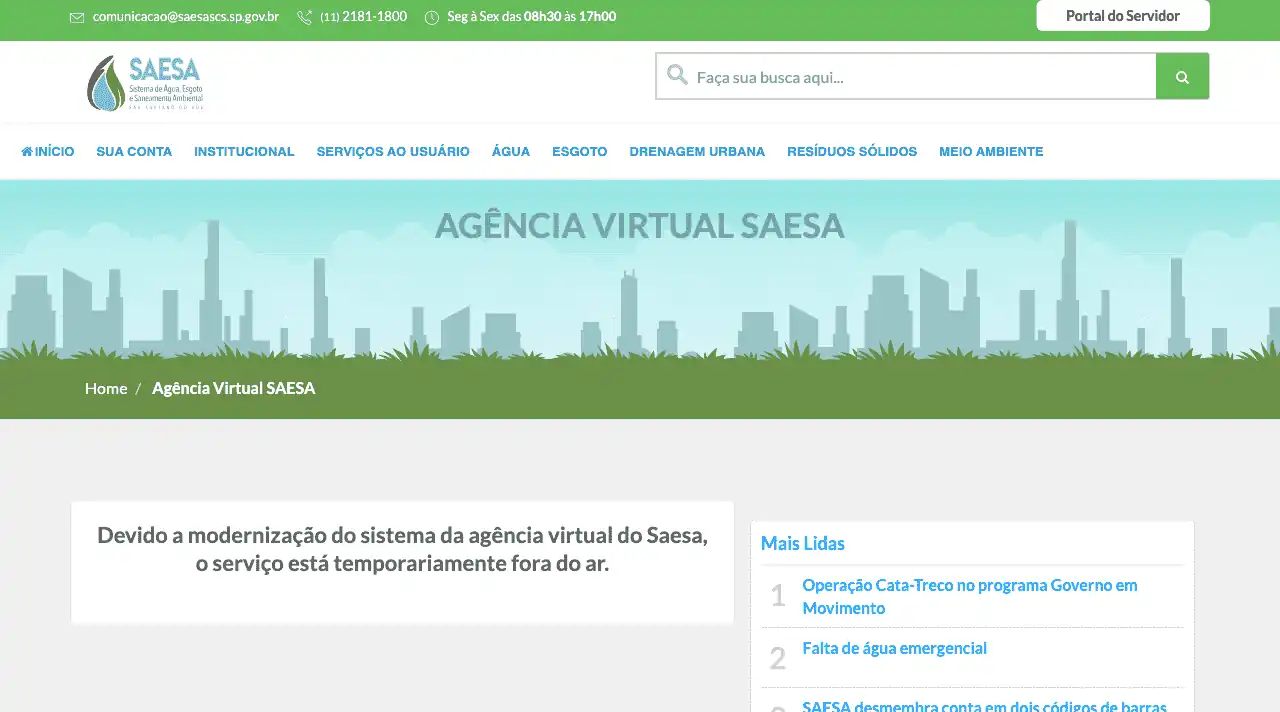1280x712 pixels.
Task: Read the Operação Cata-Treco article
Action: 969,596
